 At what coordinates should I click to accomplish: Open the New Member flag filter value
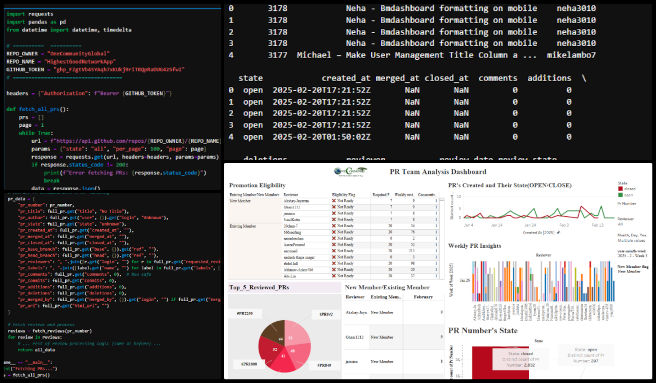[629, 272]
